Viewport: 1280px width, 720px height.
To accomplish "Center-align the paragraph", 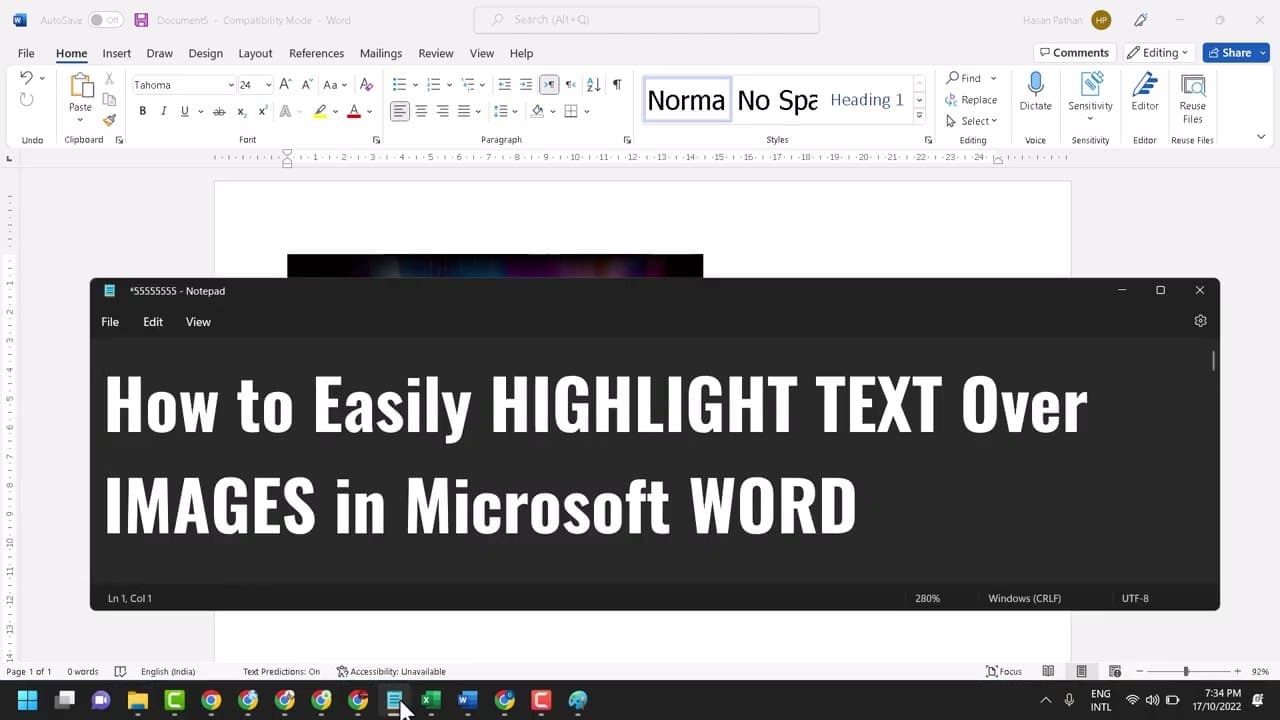I will (421, 111).
